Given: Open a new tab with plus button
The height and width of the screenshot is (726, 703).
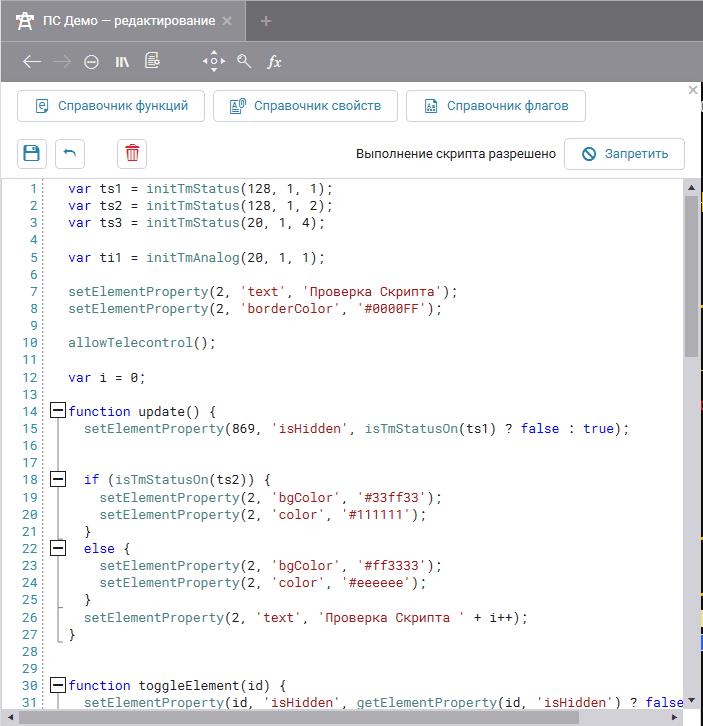Looking at the screenshot, I should (266, 21).
